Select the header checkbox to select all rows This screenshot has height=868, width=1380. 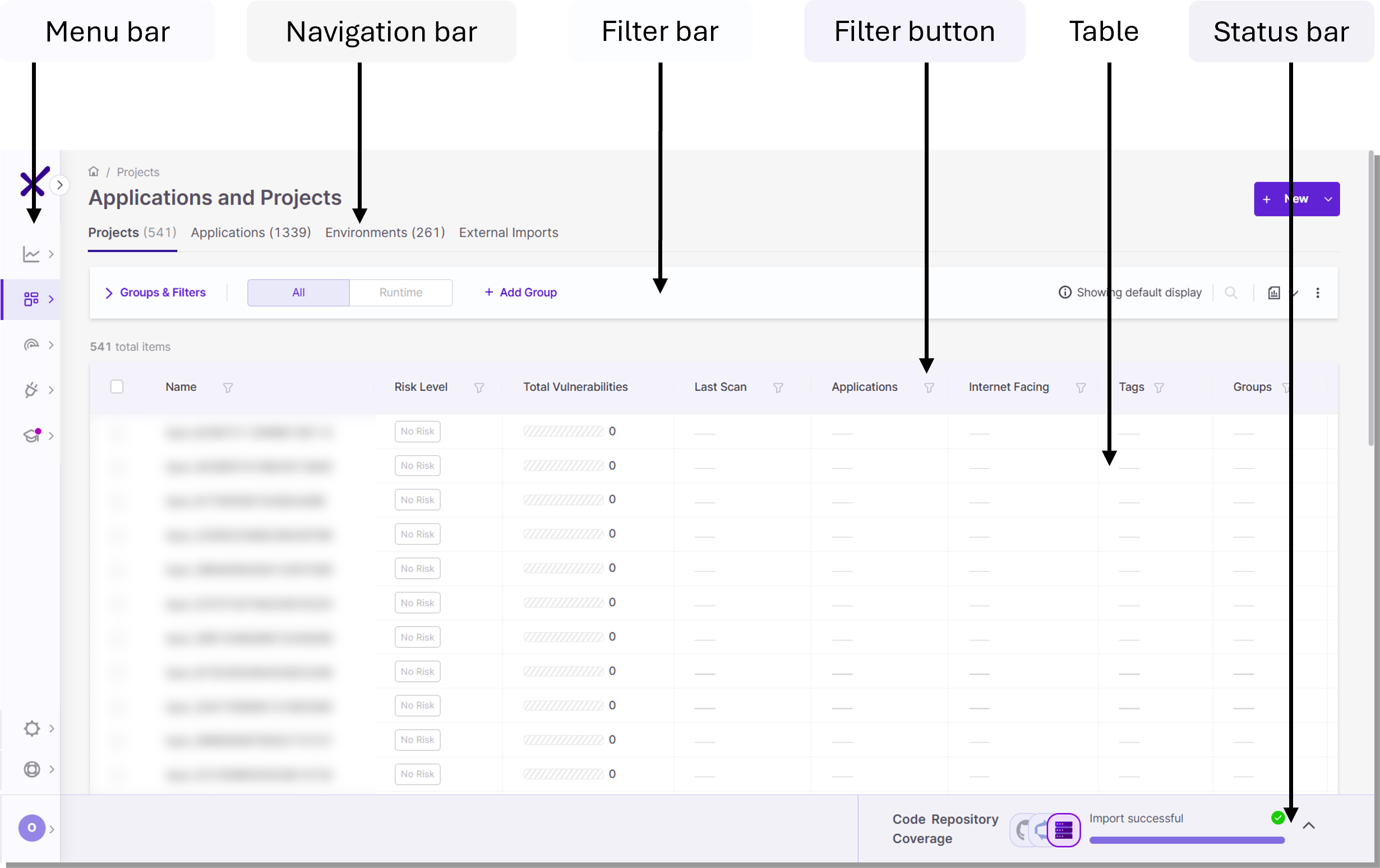pos(118,387)
